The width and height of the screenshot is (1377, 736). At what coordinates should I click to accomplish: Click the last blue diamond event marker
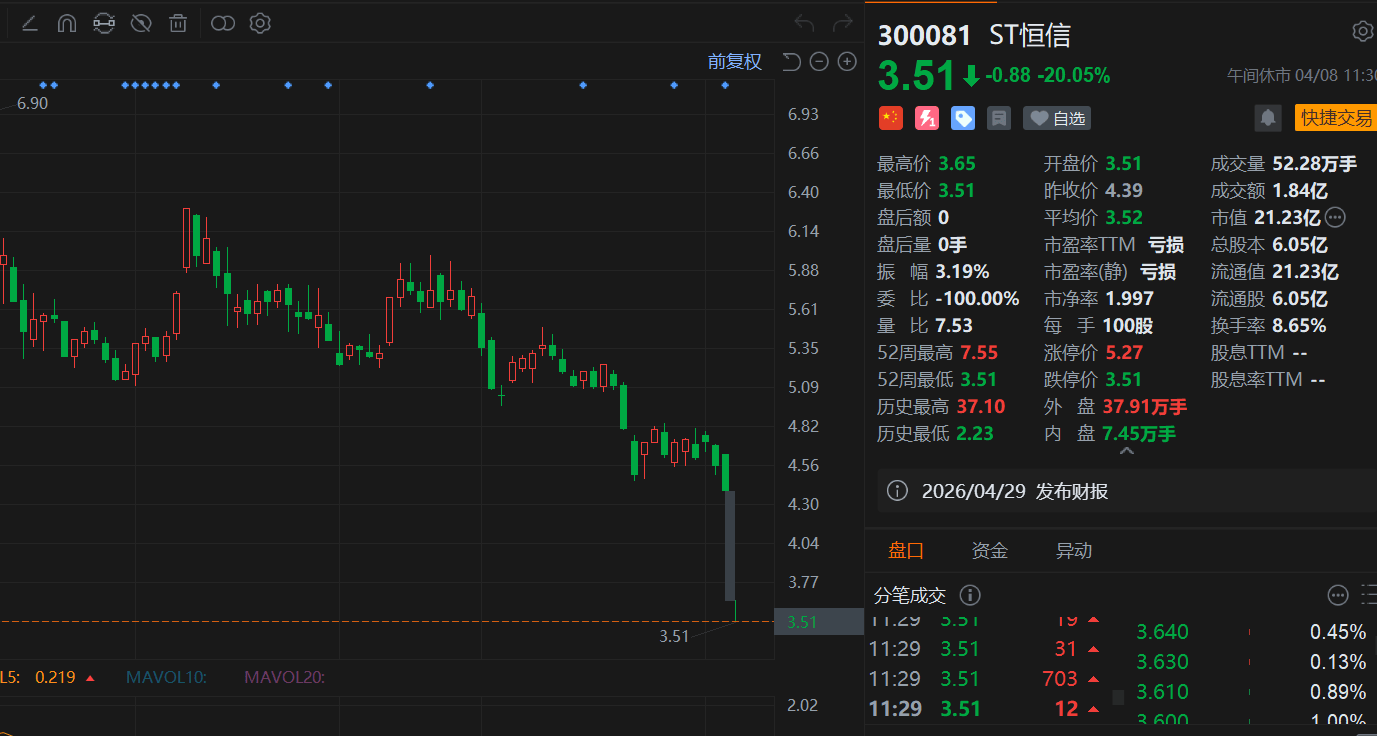(725, 85)
